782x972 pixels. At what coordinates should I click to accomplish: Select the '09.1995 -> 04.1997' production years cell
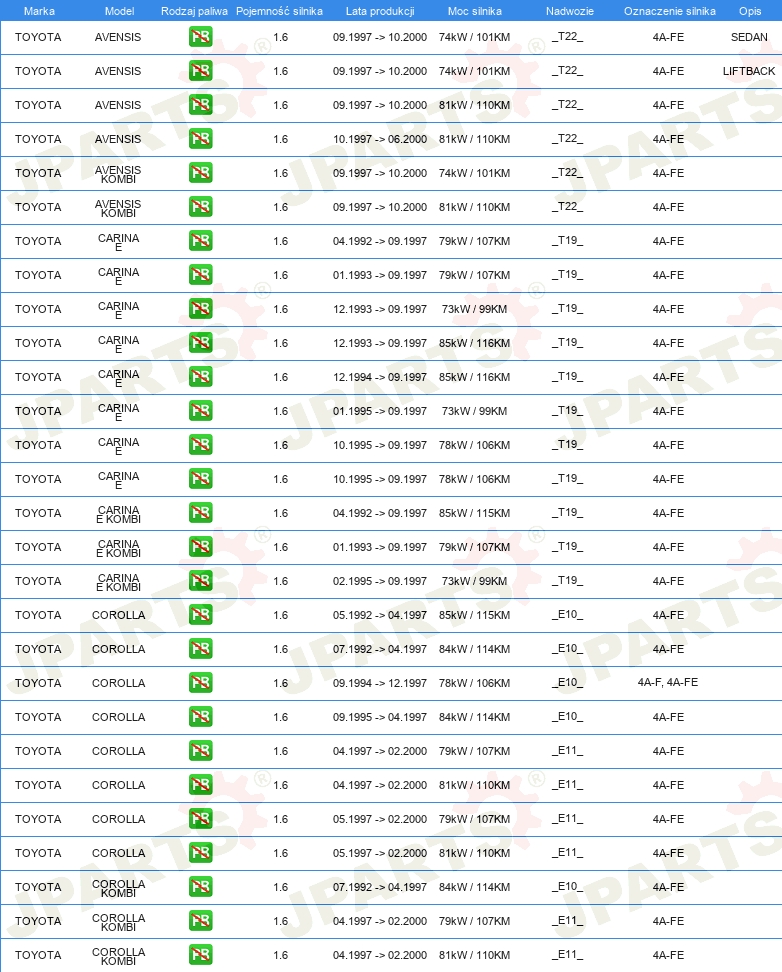coord(380,717)
